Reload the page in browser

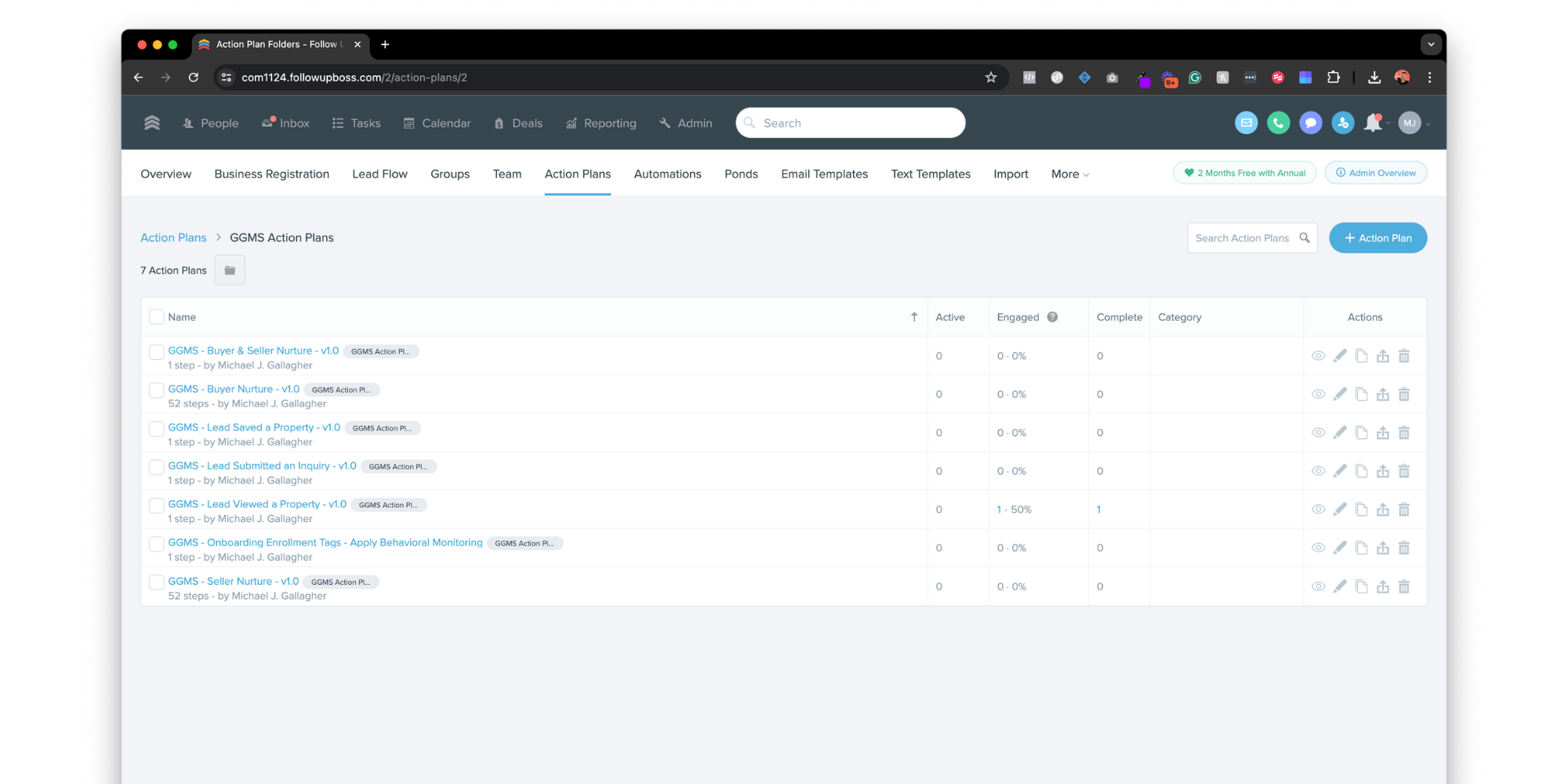[194, 78]
